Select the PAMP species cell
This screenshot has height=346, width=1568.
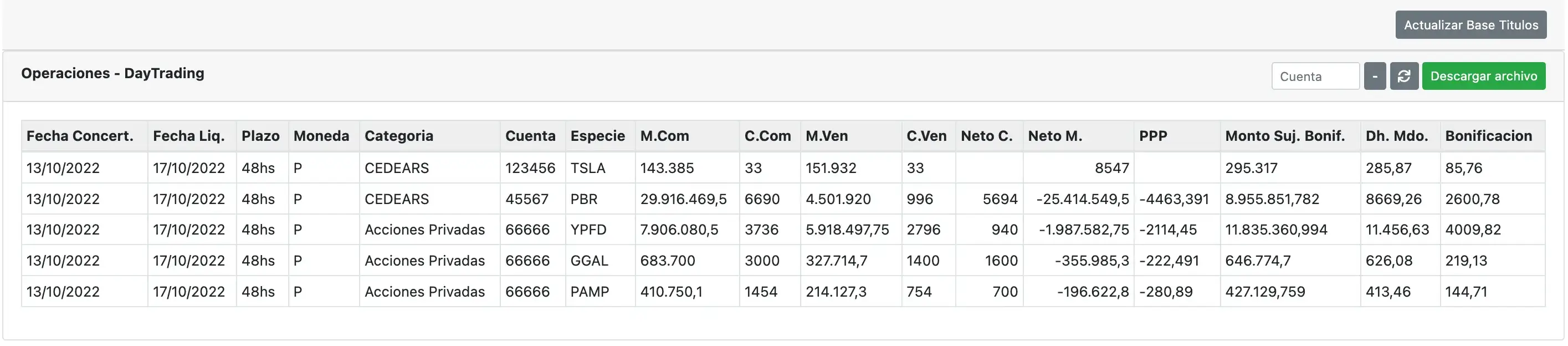[589, 292]
